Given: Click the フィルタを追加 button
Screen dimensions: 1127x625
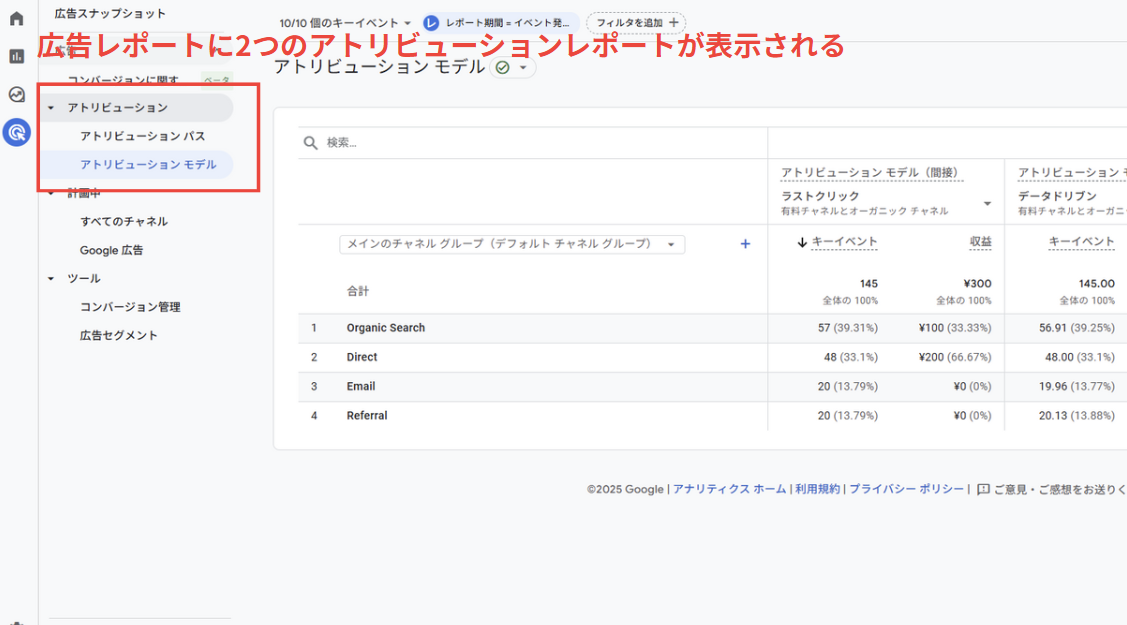Looking at the screenshot, I should point(636,23).
